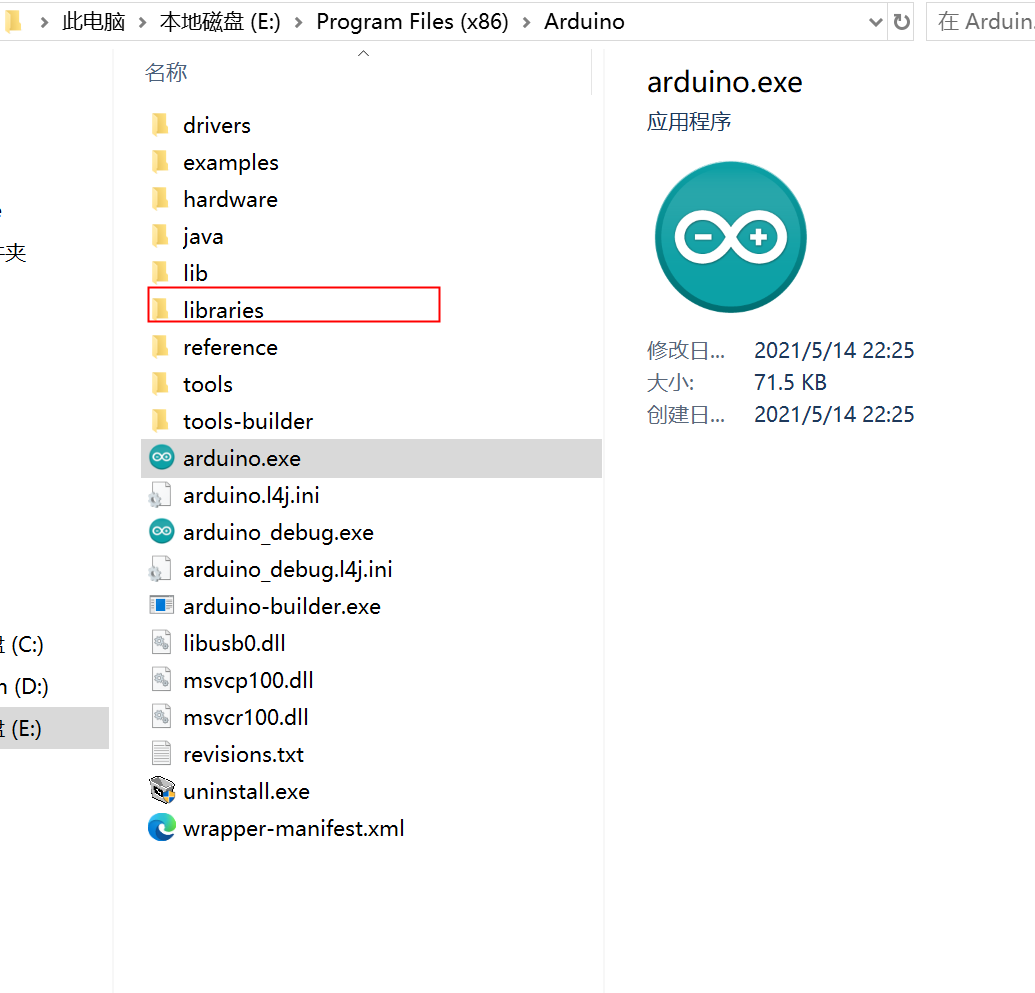Click the arduino.exe file icon
Viewport: 1035px width, 993px height.
click(x=161, y=458)
